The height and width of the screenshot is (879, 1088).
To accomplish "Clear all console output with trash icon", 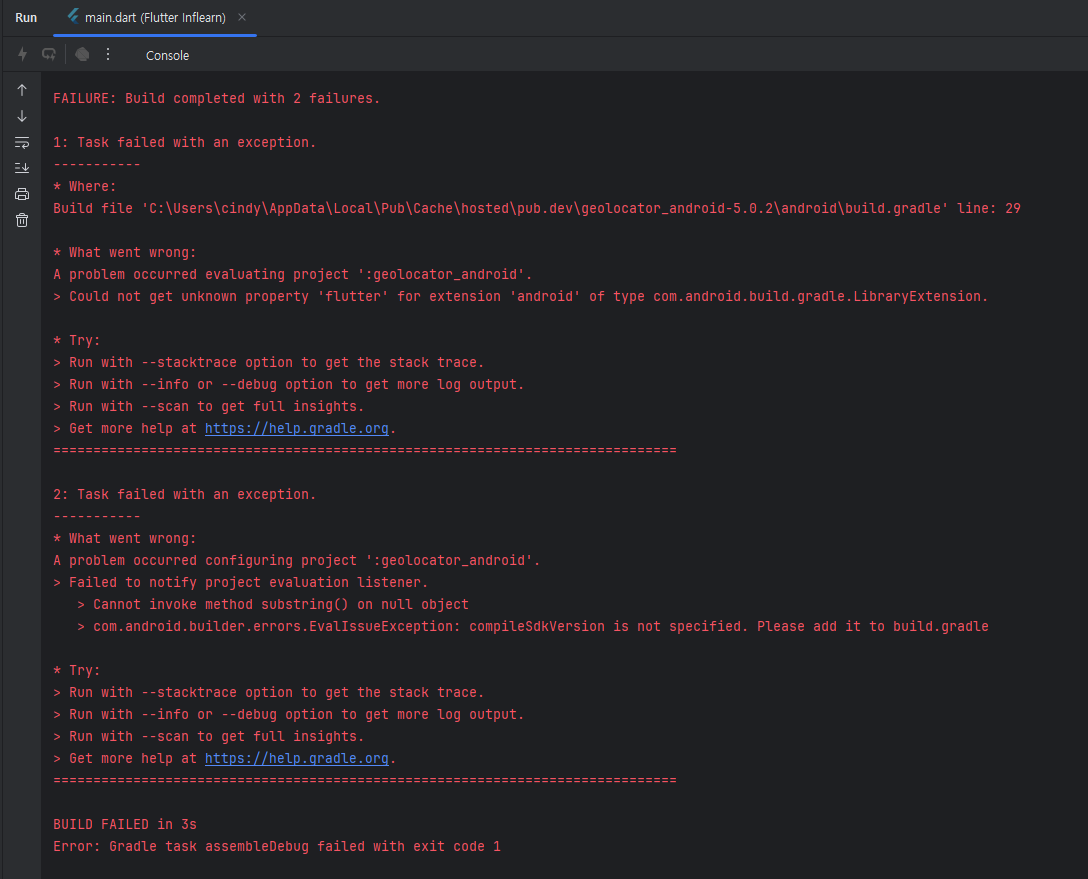I will tap(22, 220).
